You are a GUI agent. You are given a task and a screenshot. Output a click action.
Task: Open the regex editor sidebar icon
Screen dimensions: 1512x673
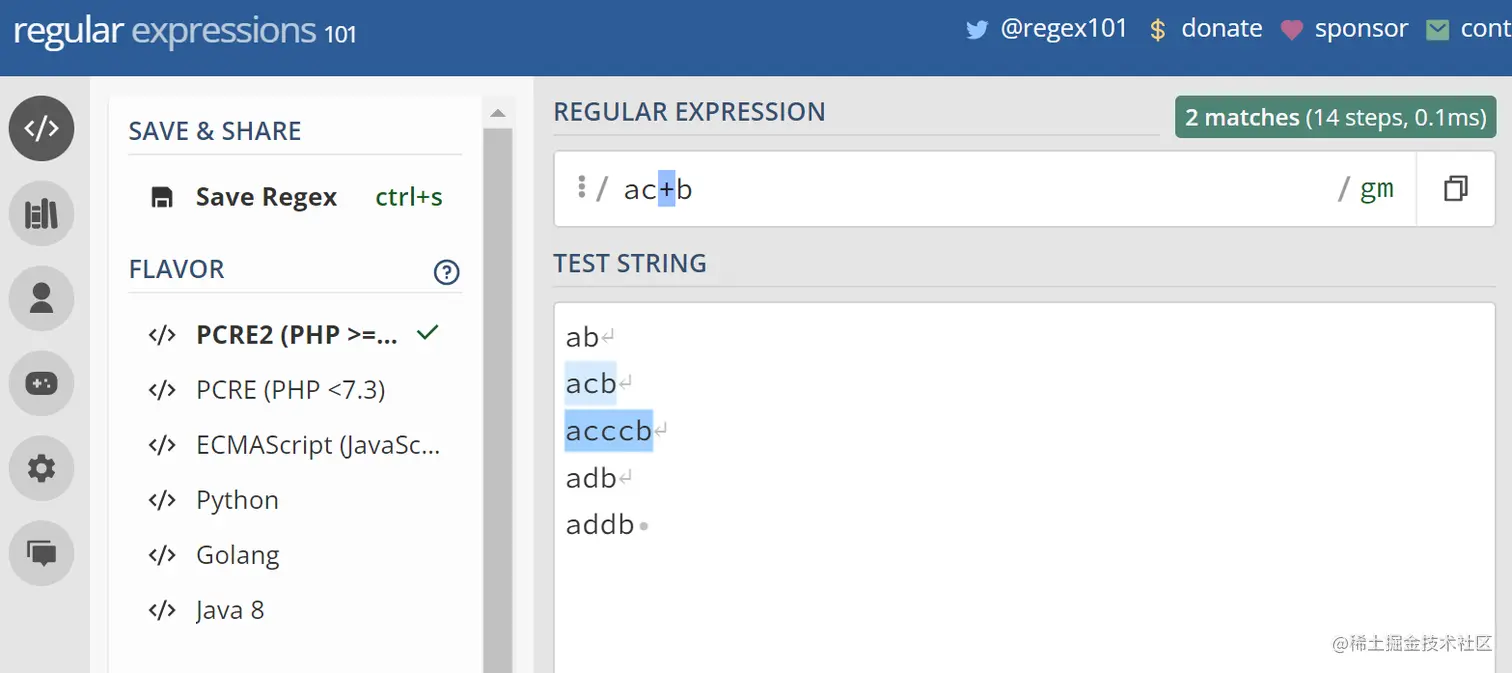click(x=41, y=128)
